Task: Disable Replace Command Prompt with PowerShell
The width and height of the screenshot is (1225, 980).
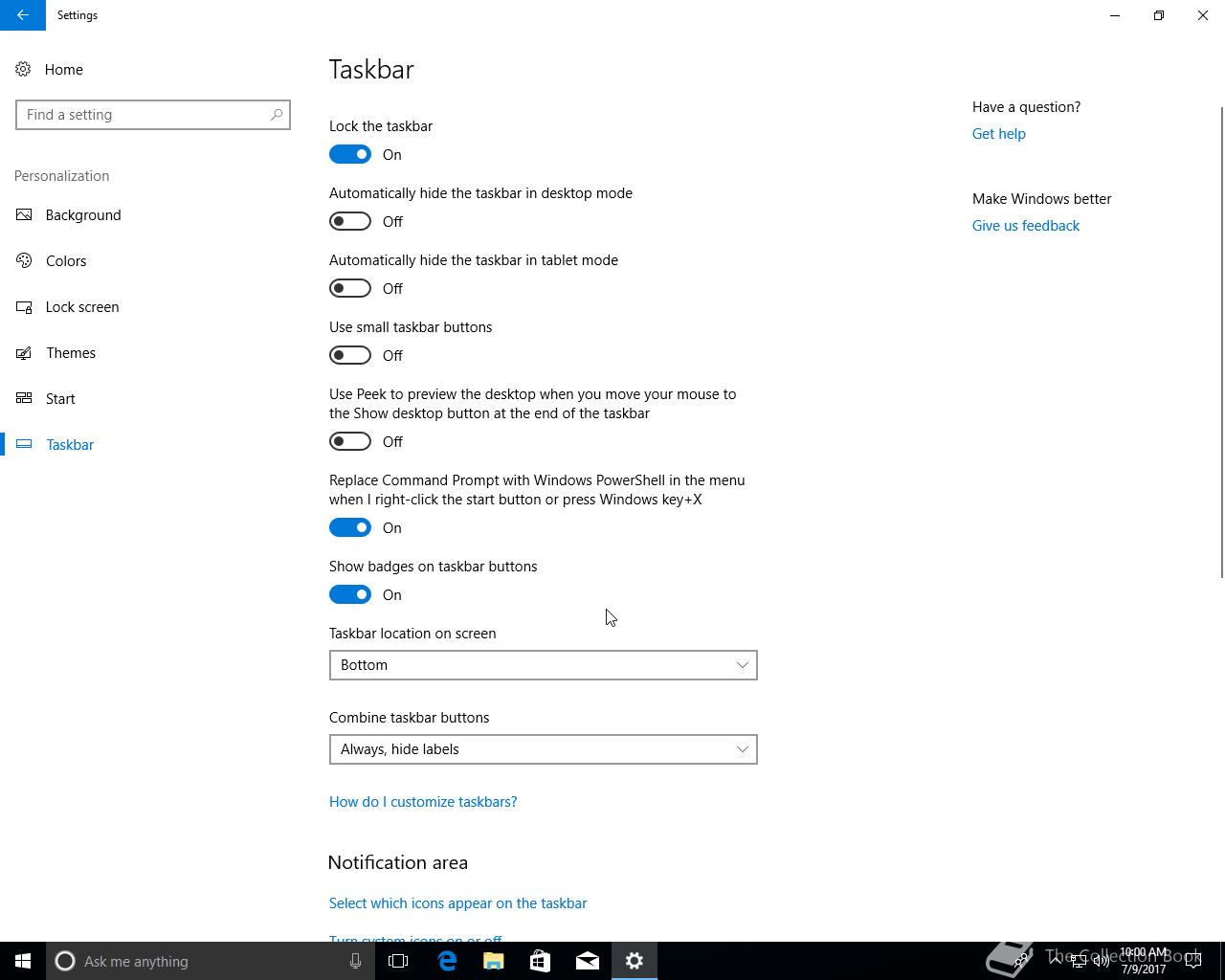Action: [350, 527]
